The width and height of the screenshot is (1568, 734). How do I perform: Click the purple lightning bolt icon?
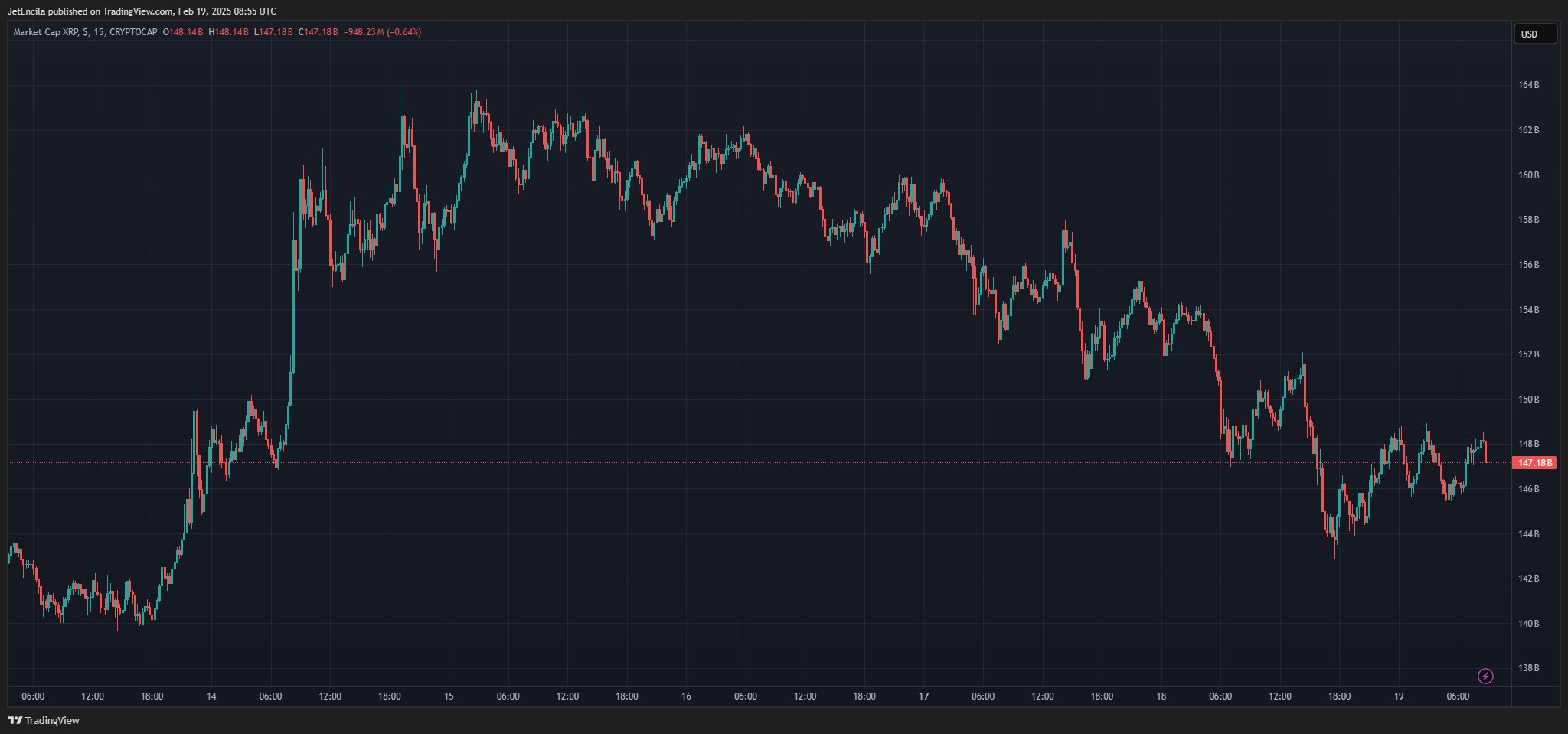(x=1485, y=676)
